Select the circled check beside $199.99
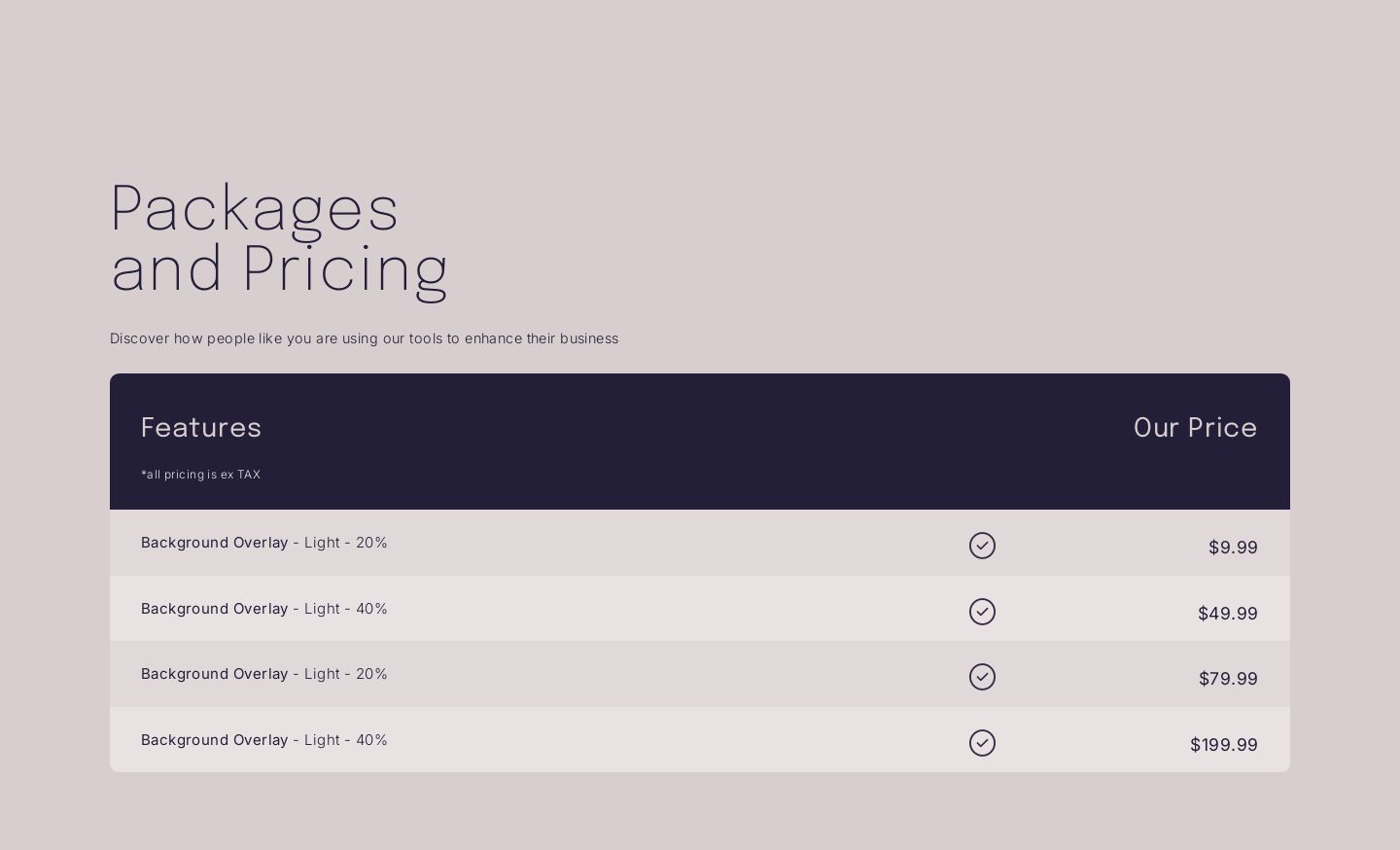The width and height of the screenshot is (1400, 850). pos(982,743)
